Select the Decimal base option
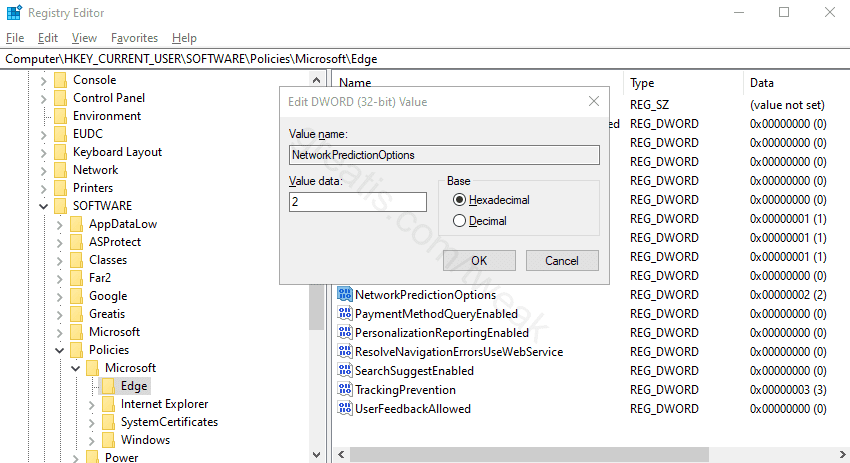 point(460,221)
